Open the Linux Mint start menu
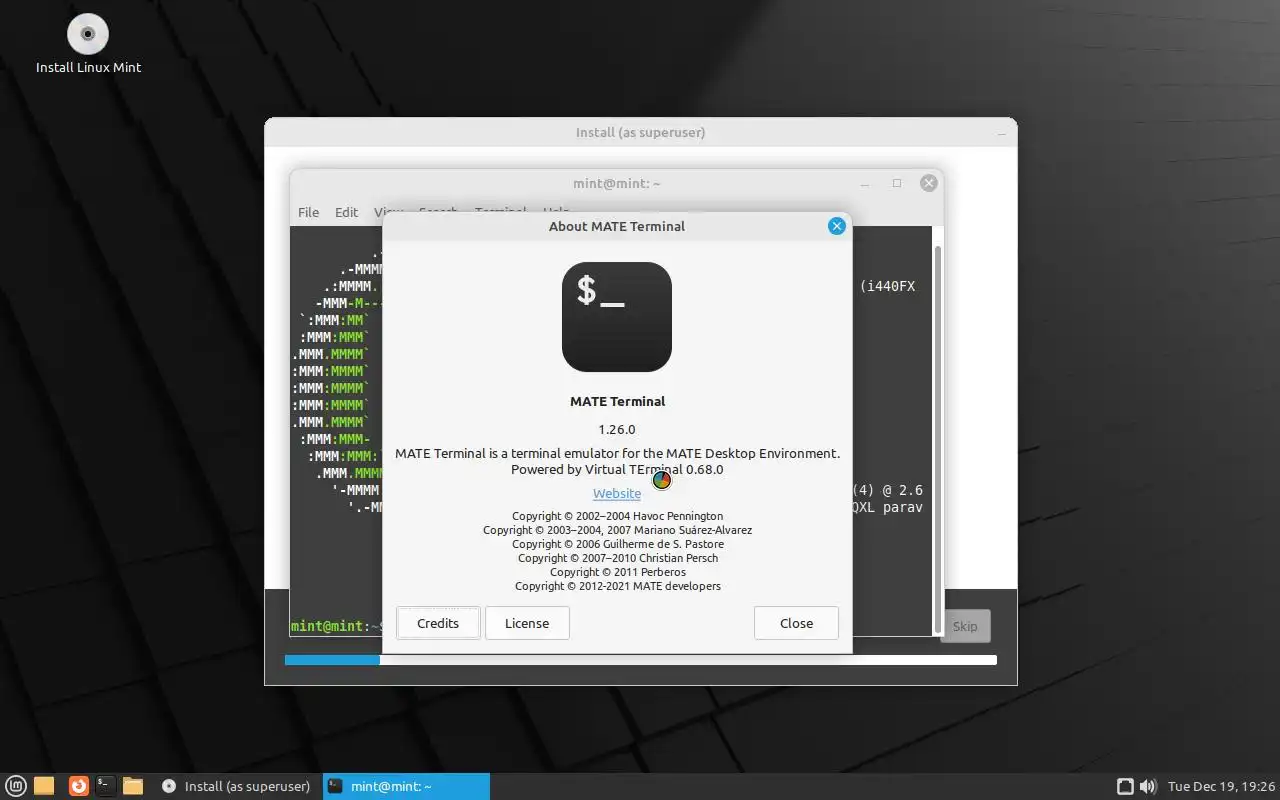Image resolution: width=1280 pixels, height=800 pixels. 16,786
